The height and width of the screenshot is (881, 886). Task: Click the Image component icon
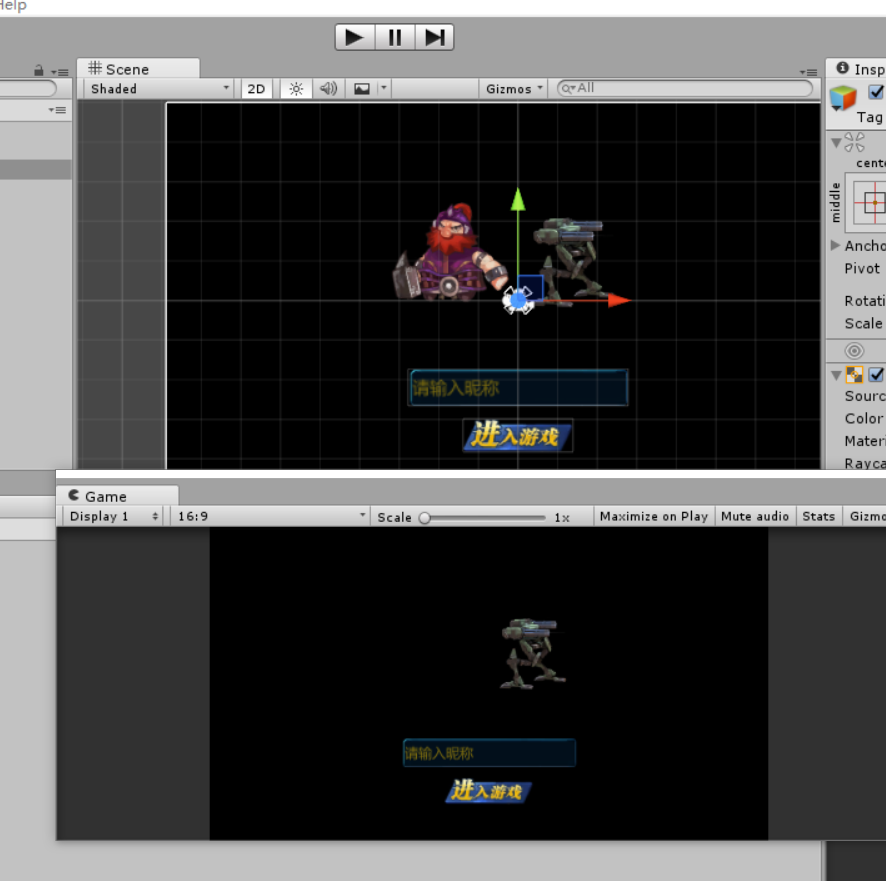pyautogui.click(x=854, y=375)
